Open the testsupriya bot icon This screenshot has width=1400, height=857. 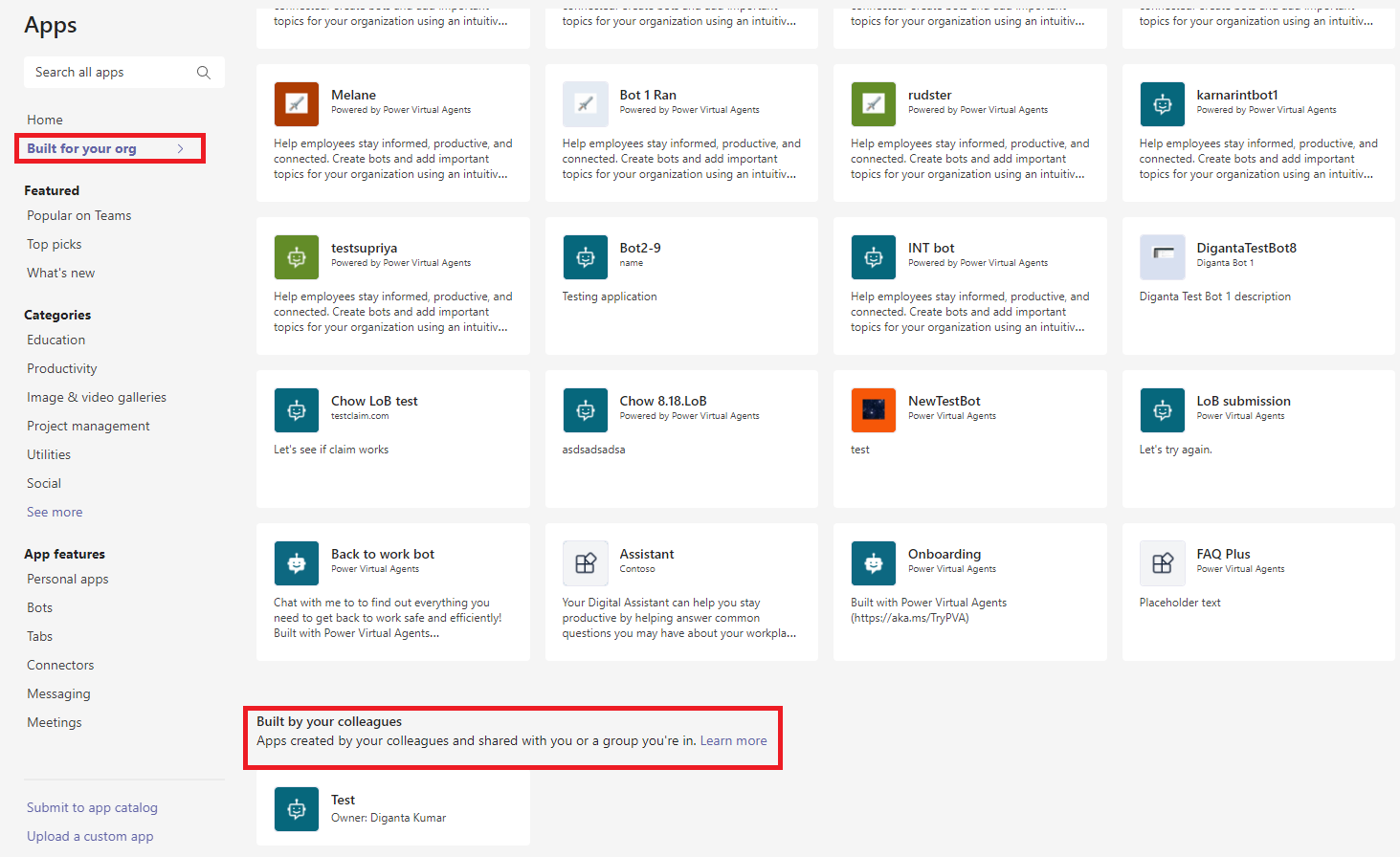click(297, 257)
